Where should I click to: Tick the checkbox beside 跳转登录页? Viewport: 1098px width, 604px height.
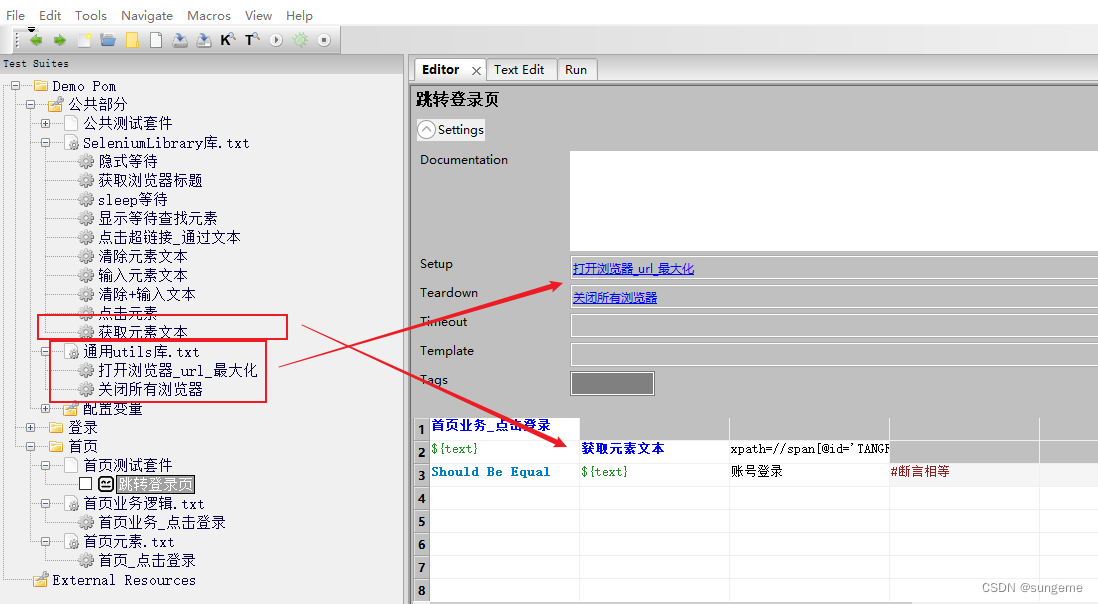(85, 484)
